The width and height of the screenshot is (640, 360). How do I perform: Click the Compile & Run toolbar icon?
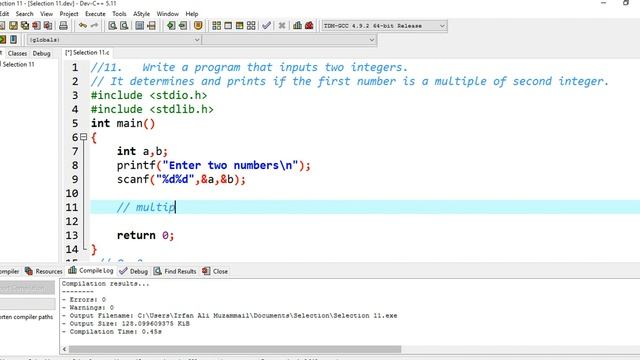(240, 26)
